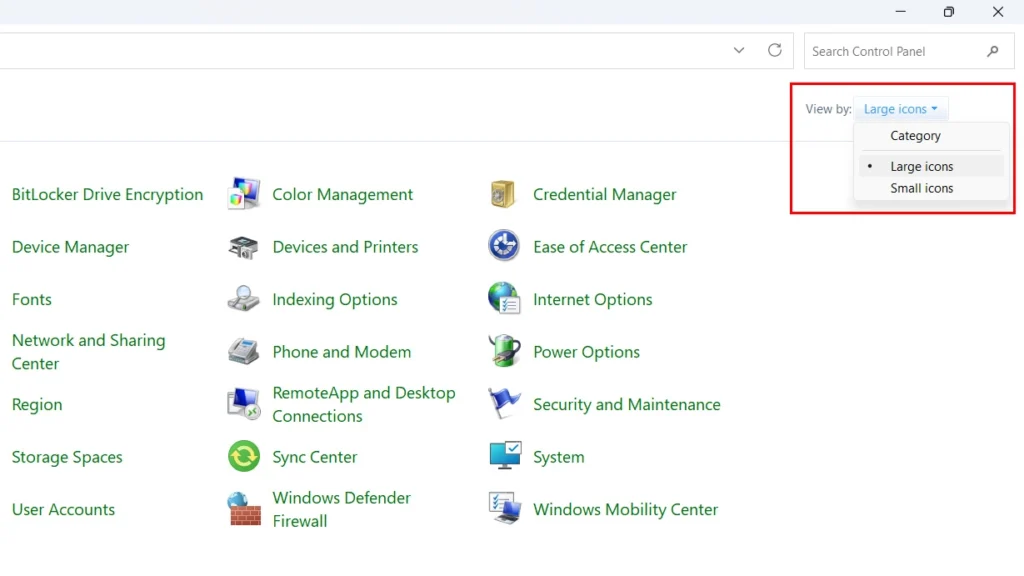Open Internet Options

point(593,299)
